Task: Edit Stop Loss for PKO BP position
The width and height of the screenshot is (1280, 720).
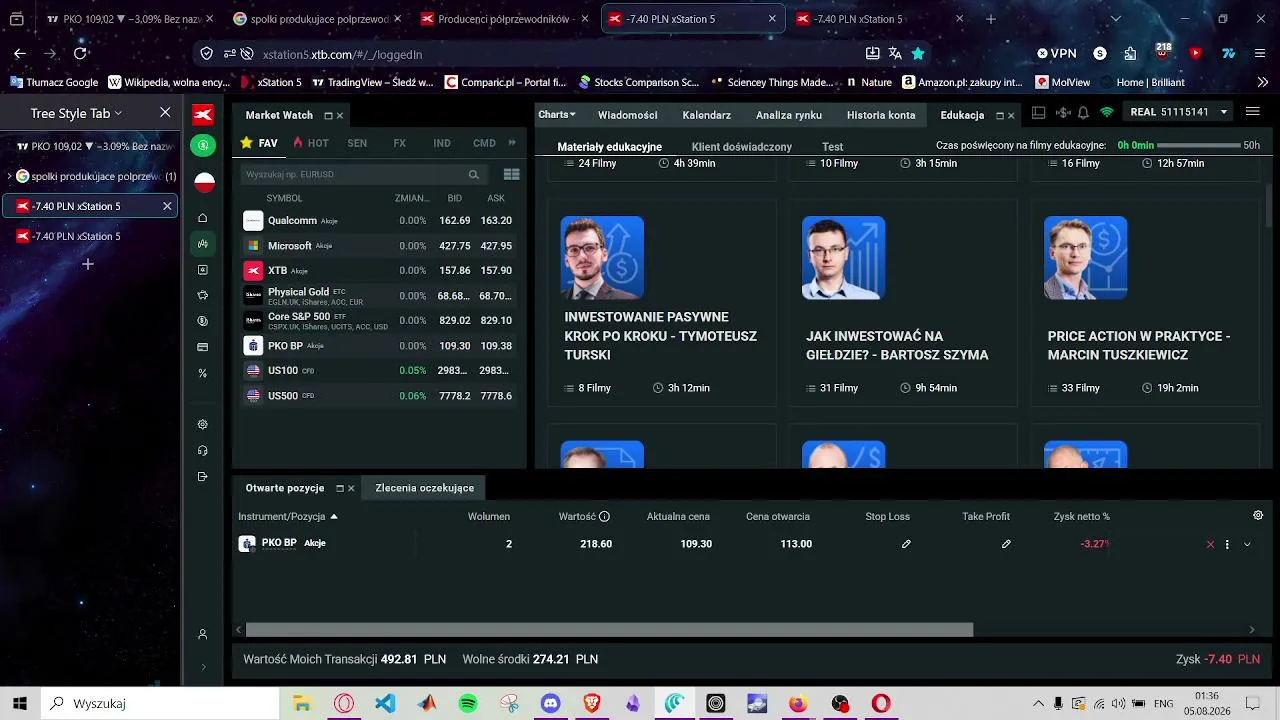Action: pyautogui.click(x=906, y=544)
